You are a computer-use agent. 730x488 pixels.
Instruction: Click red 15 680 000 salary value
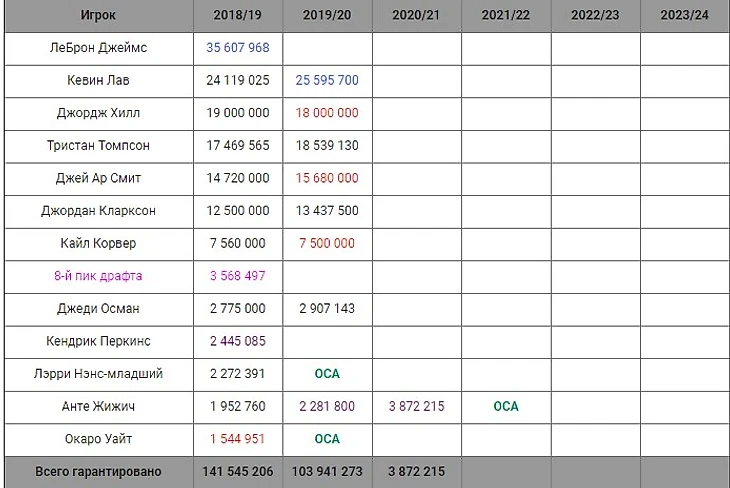(327, 178)
